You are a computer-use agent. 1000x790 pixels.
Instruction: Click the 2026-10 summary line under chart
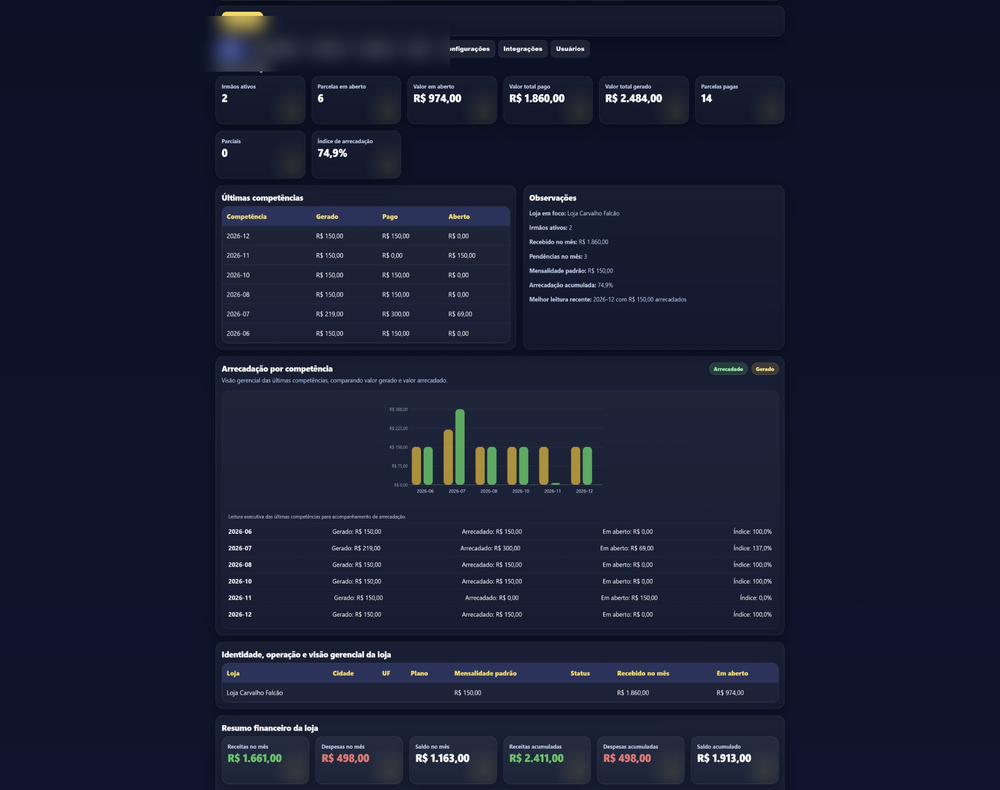500,582
